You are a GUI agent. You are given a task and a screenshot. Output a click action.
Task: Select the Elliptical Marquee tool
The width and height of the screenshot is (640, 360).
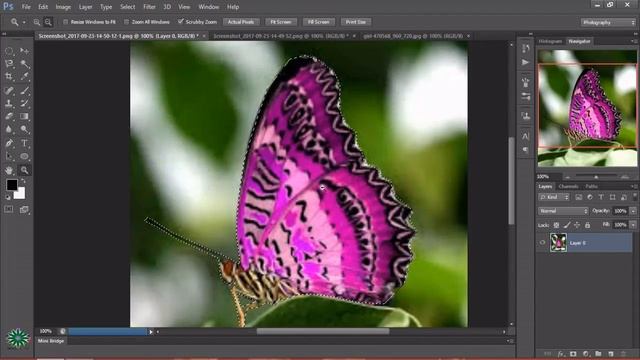pyautogui.click(x=9, y=51)
